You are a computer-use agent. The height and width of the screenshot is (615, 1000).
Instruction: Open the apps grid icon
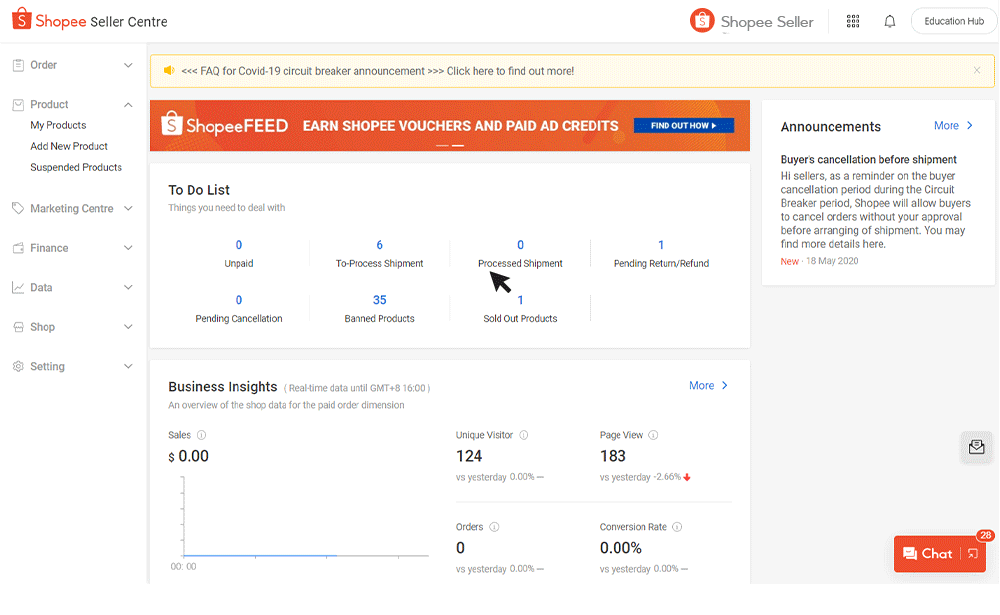[x=853, y=21]
